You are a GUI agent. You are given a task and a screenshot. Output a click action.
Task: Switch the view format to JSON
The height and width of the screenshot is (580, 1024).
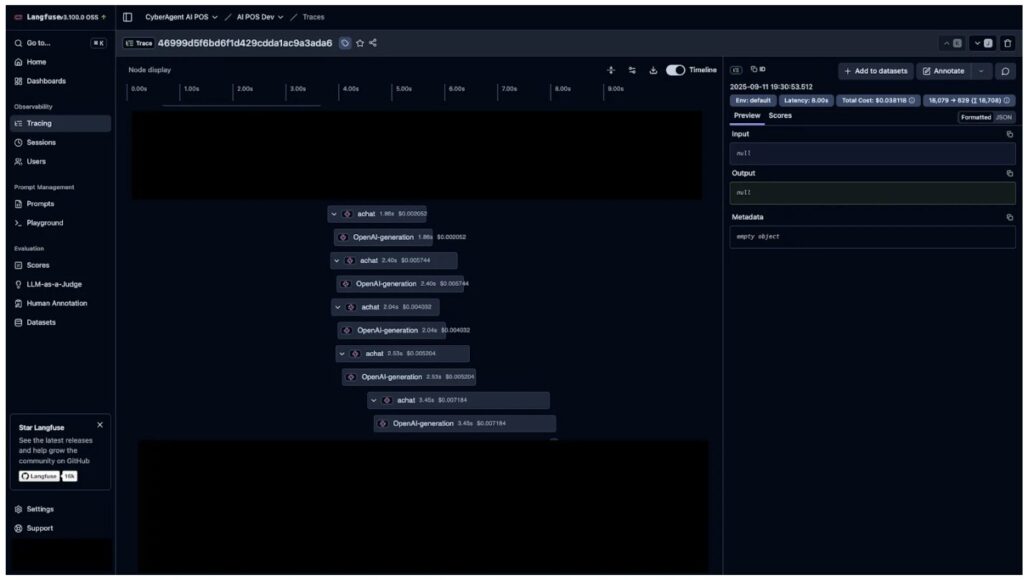1003,117
